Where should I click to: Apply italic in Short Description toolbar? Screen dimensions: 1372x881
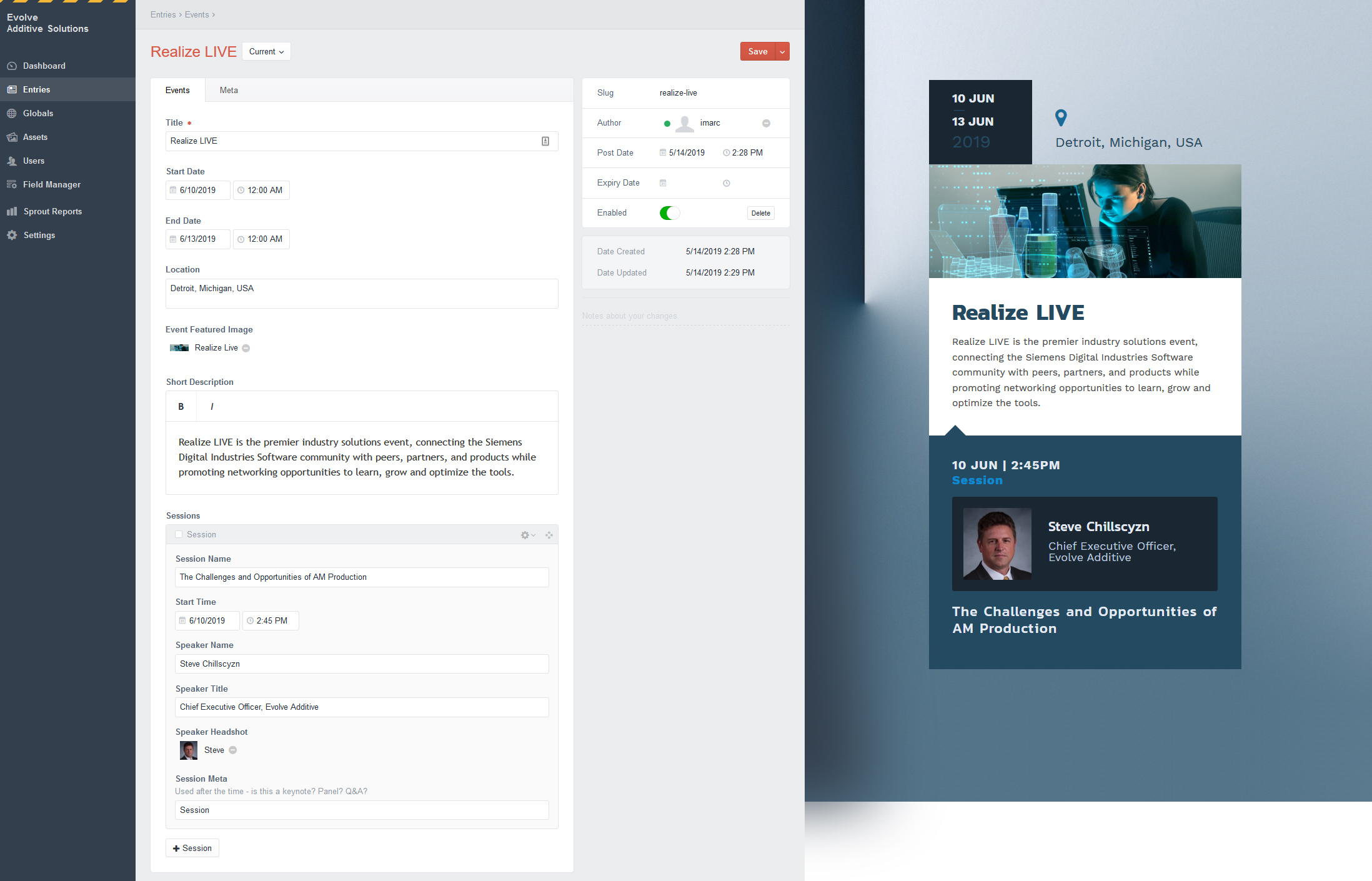click(x=212, y=407)
